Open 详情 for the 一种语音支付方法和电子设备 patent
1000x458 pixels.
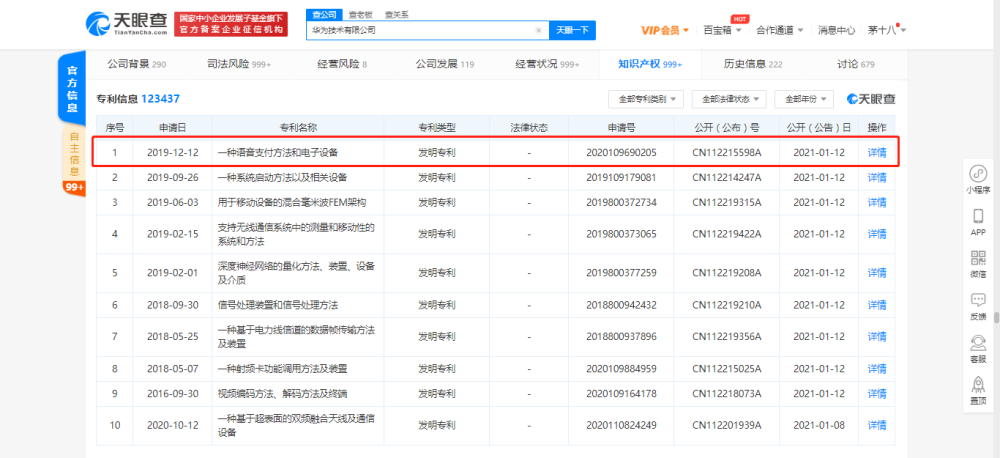click(x=877, y=152)
